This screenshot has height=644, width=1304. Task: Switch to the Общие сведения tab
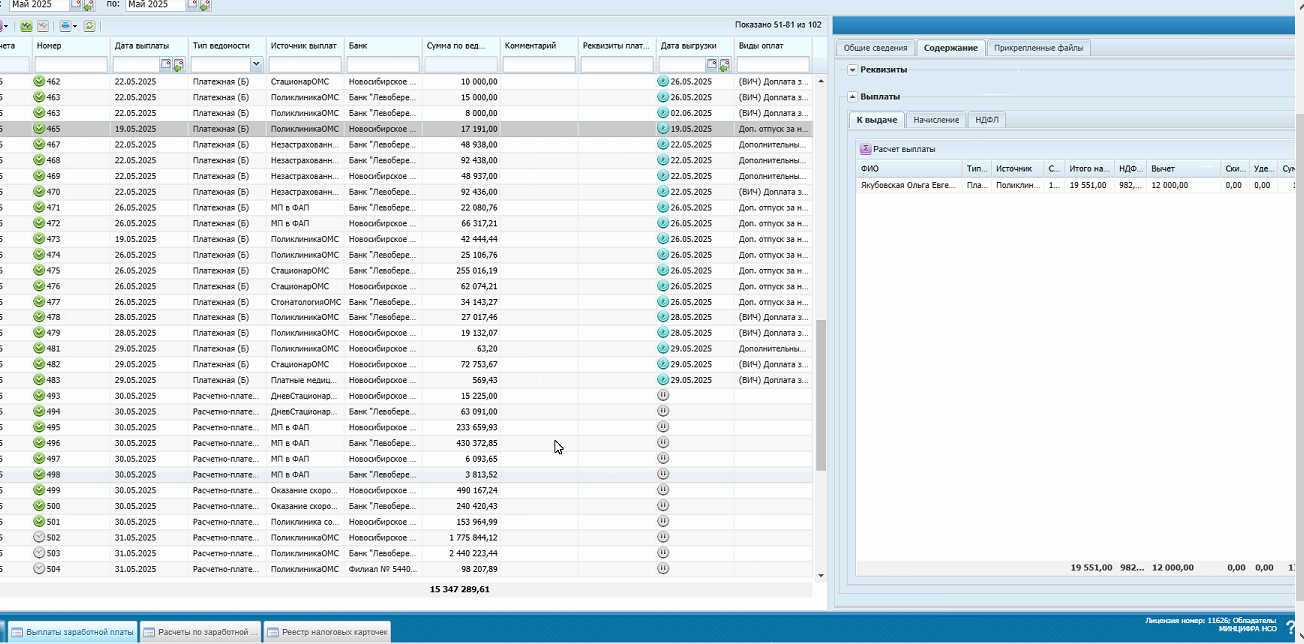point(875,48)
